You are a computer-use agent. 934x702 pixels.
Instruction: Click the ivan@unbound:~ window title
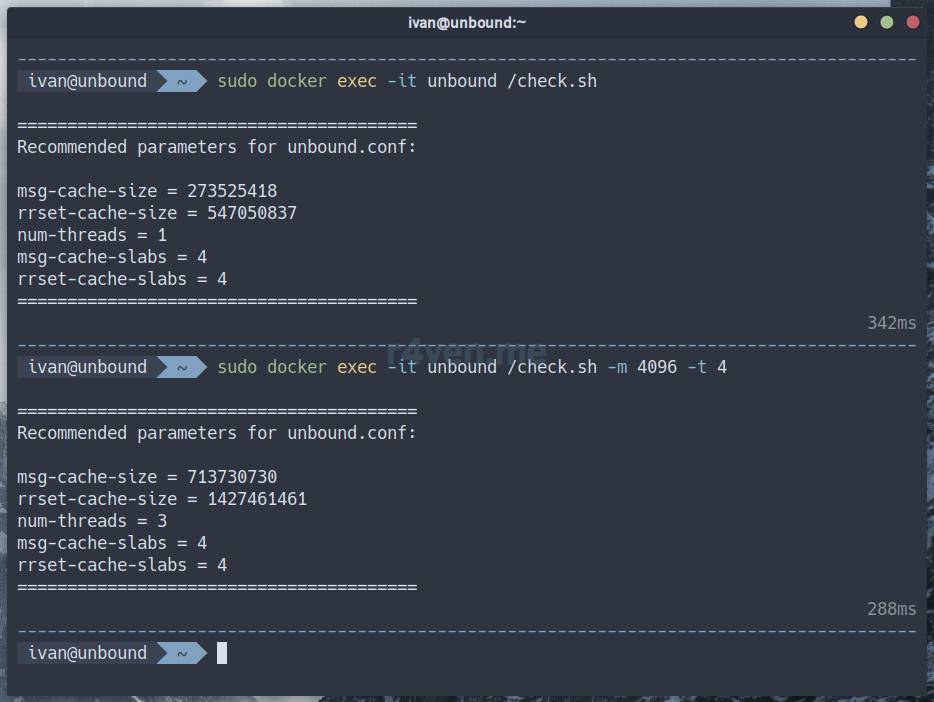[x=467, y=22]
